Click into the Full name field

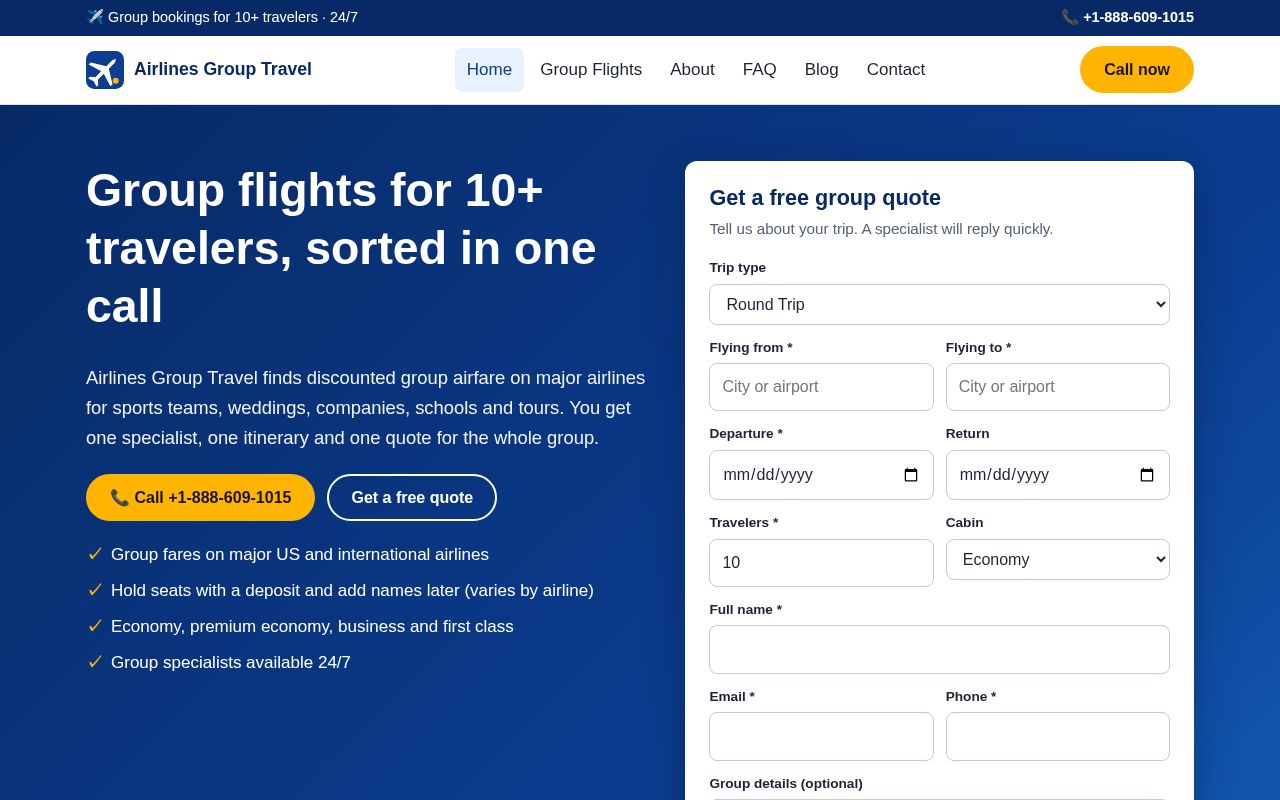point(939,650)
